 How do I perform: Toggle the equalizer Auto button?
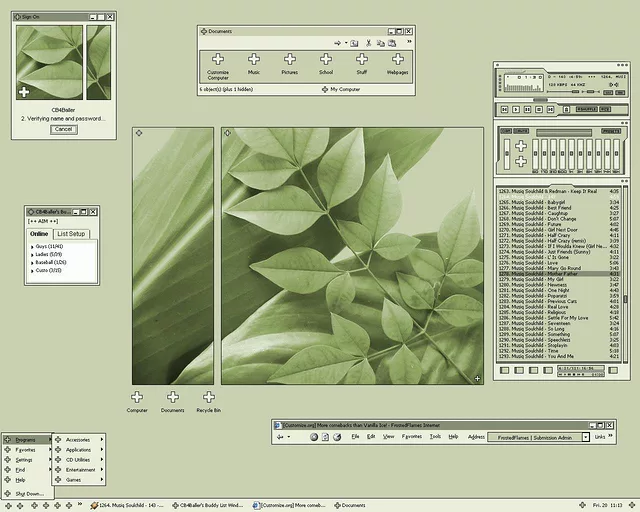point(521,131)
